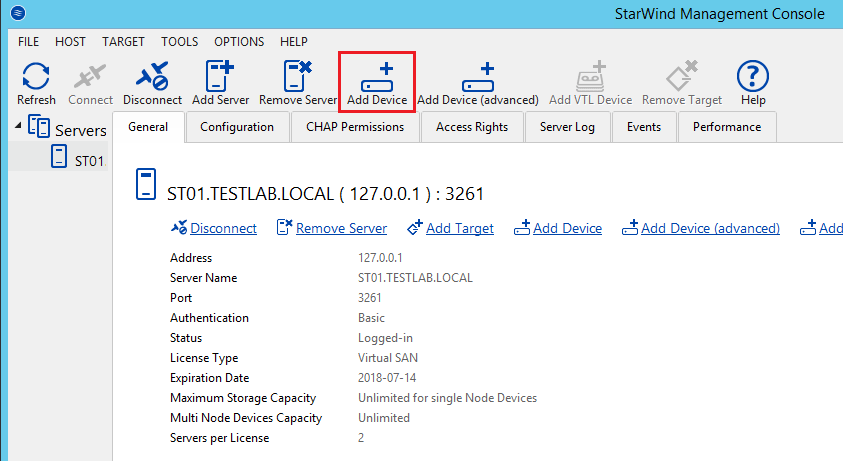843x461 pixels.
Task: Open the HELP menu
Action: pos(294,41)
